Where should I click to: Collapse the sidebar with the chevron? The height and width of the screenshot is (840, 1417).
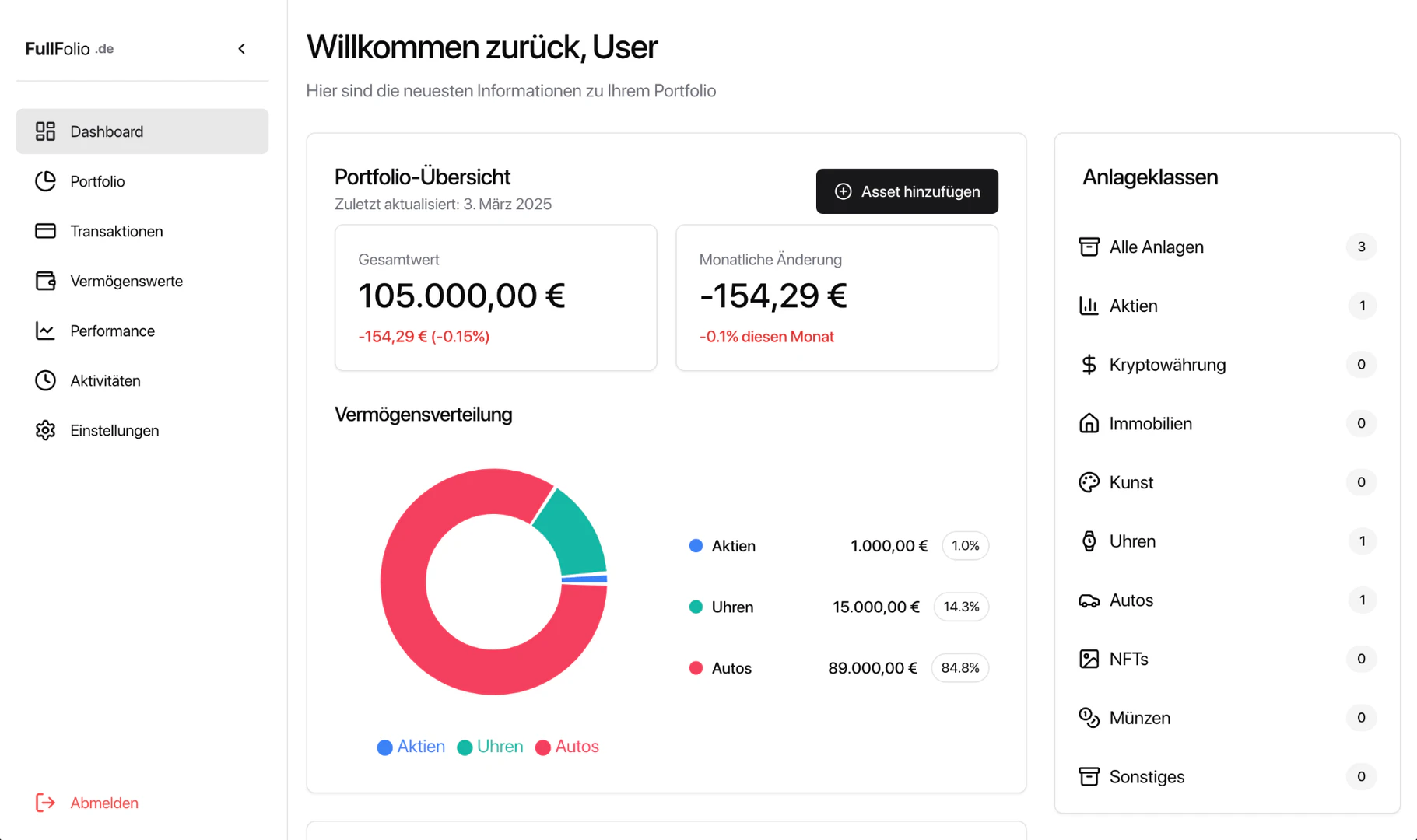[x=242, y=49]
